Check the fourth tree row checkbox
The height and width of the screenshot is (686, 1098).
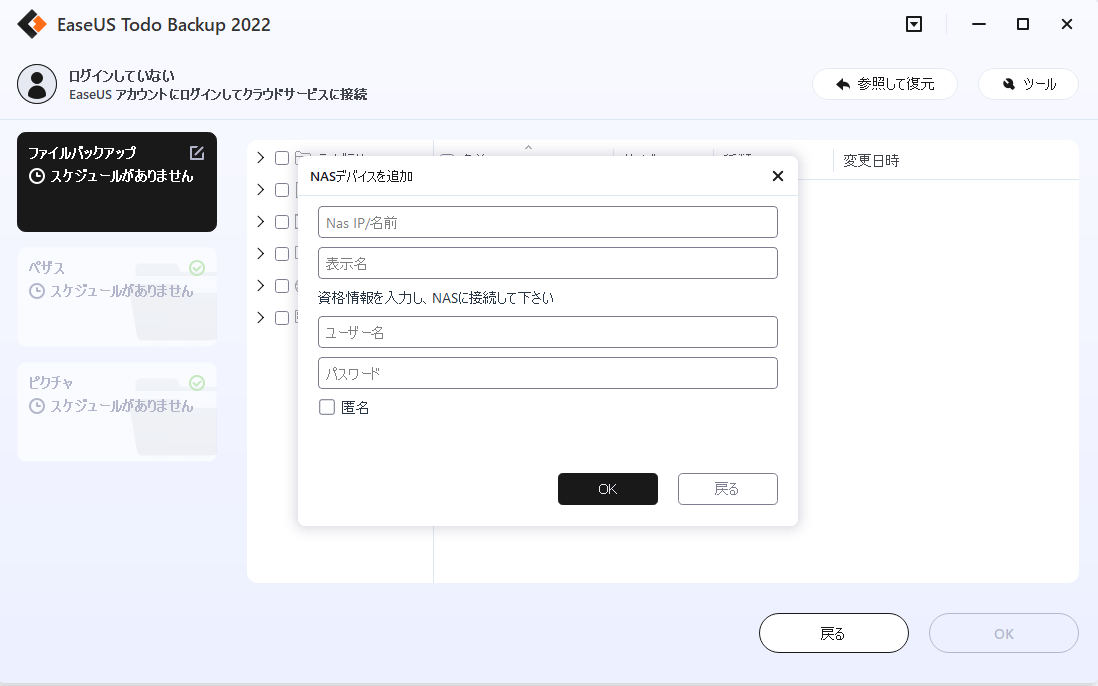coord(282,254)
